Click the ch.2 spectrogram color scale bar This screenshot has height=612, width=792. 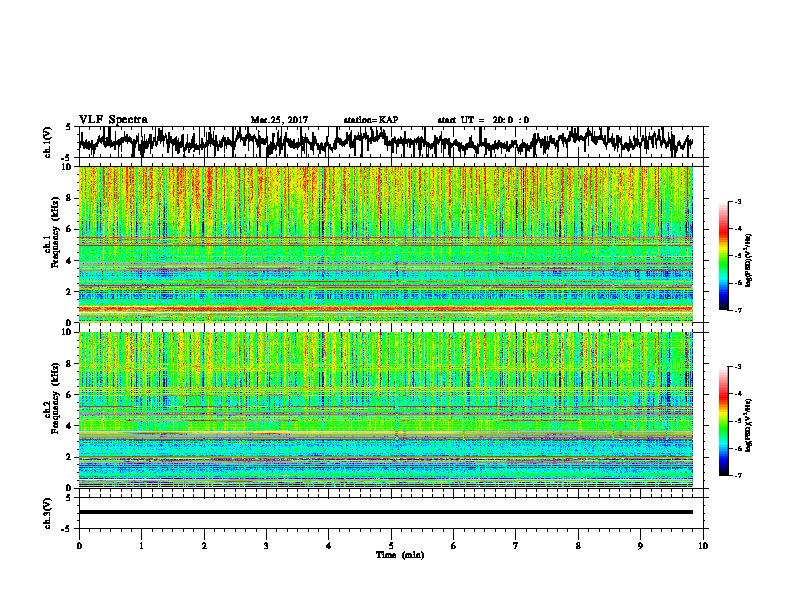[x=723, y=421]
